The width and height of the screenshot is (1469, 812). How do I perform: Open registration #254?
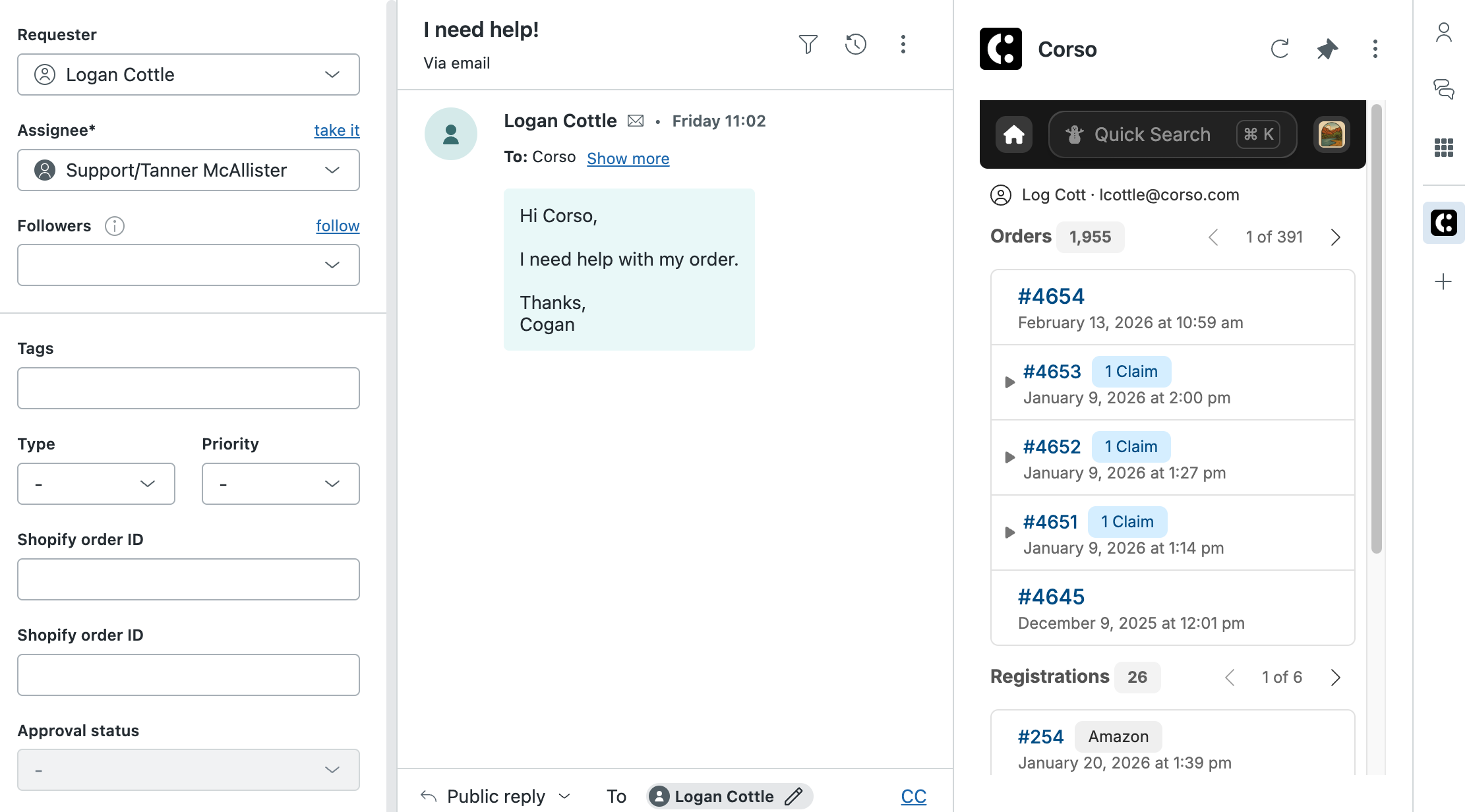[x=1041, y=737]
